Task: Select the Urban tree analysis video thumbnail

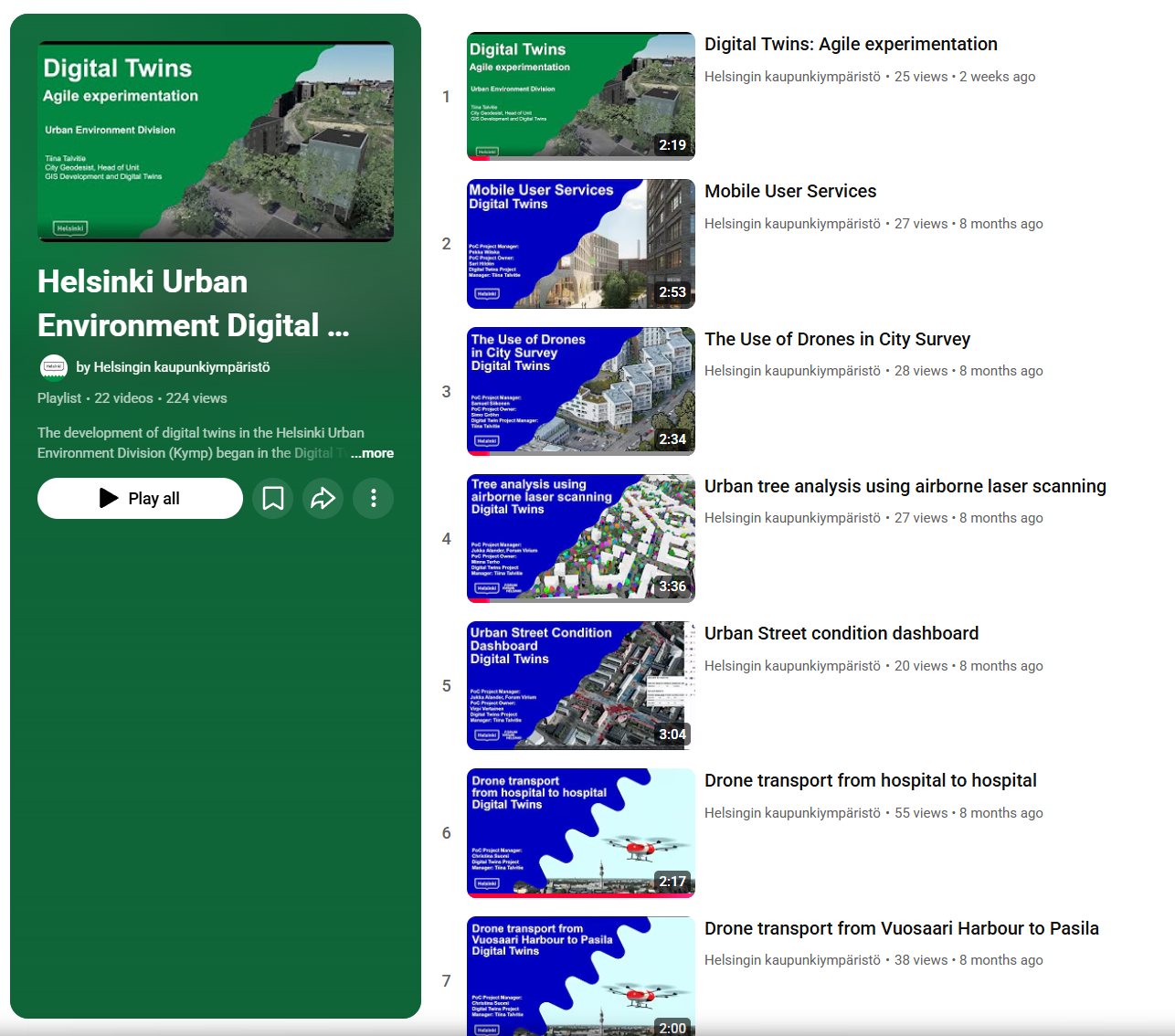Action: point(580,538)
